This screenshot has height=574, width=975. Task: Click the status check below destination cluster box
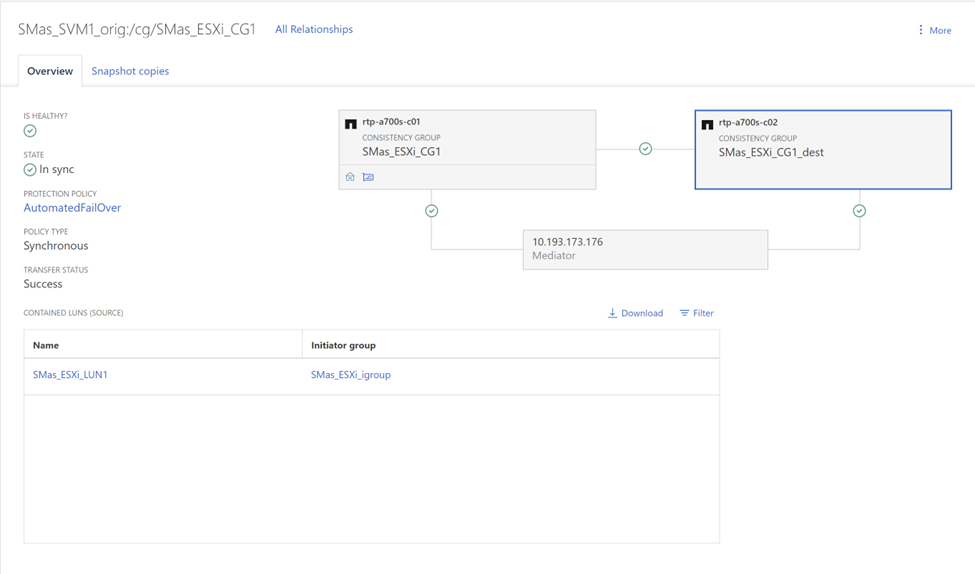coord(859,211)
